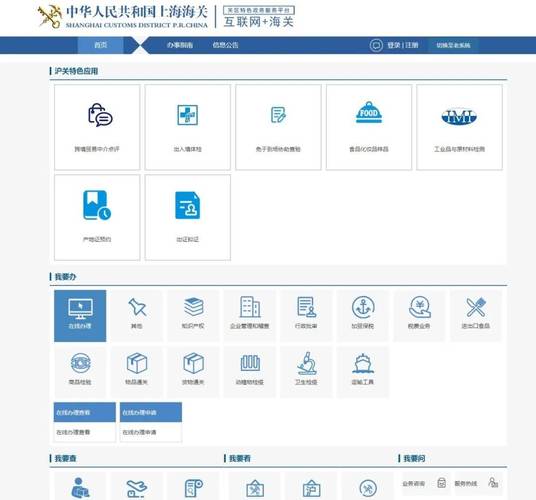The image size is (536, 500).
Task: Click the business consultation text under 我要问
Action: [x=414, y=484]
